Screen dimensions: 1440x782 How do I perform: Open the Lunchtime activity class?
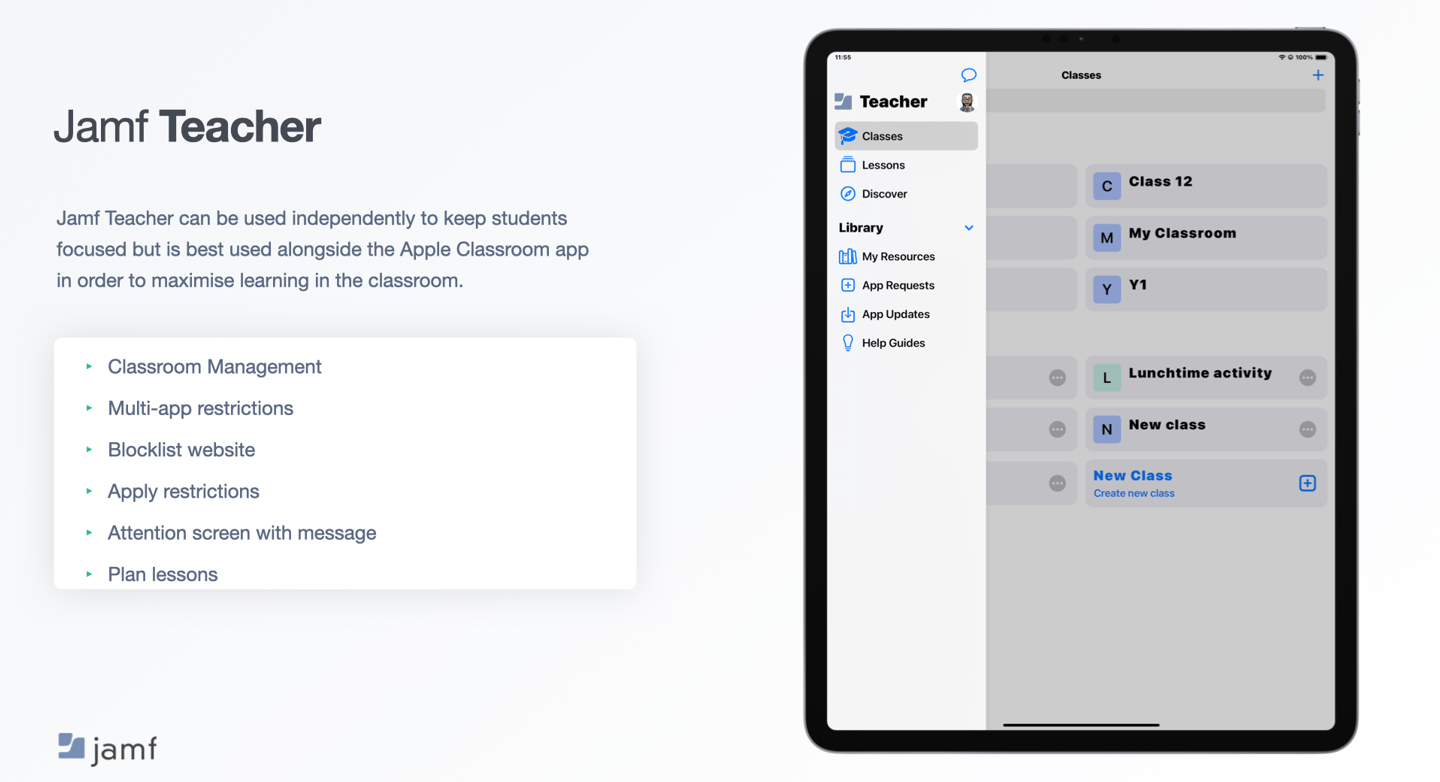(1206, 378)
